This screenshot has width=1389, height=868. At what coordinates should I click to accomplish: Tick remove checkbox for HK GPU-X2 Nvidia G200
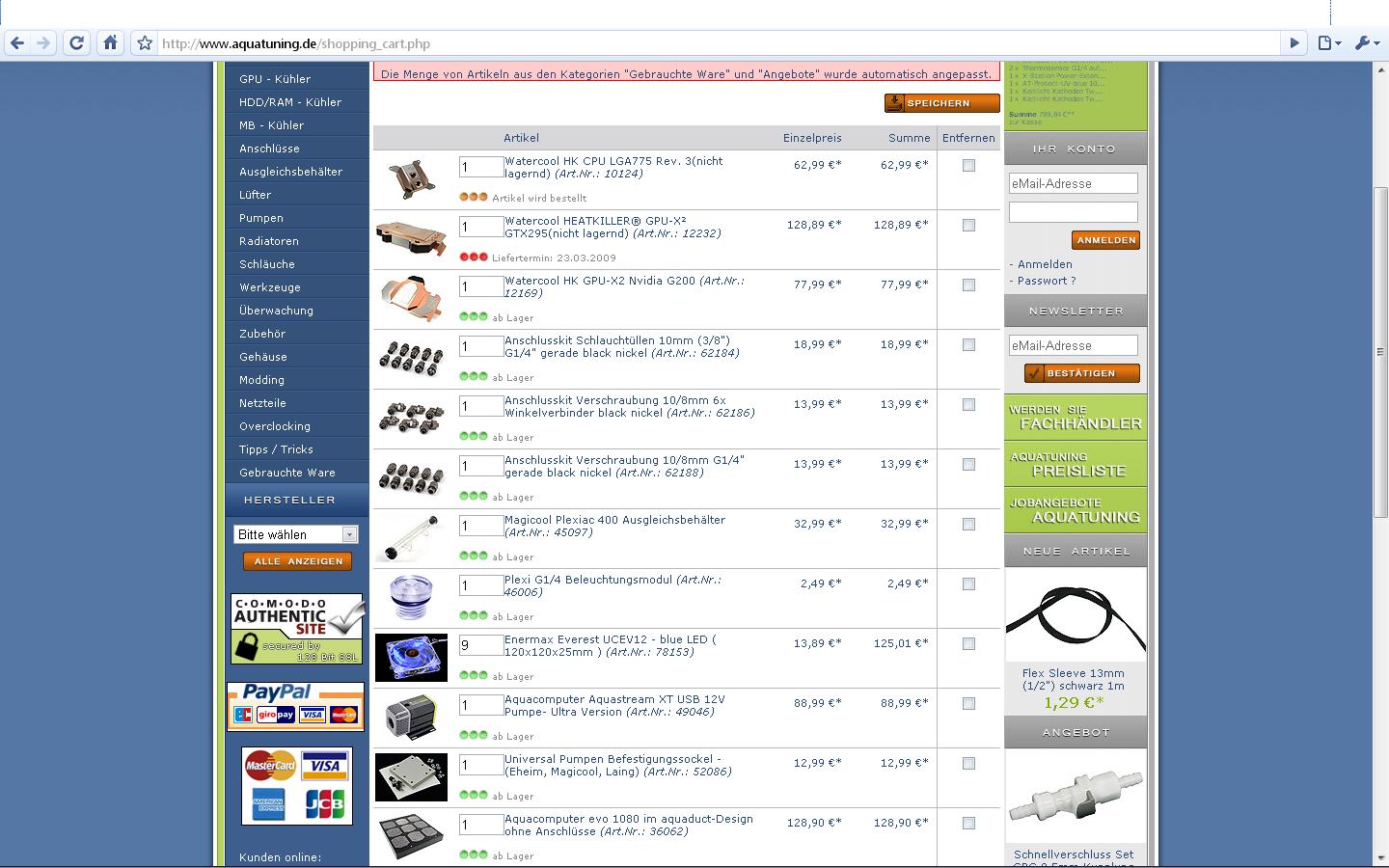click(968, 285)
